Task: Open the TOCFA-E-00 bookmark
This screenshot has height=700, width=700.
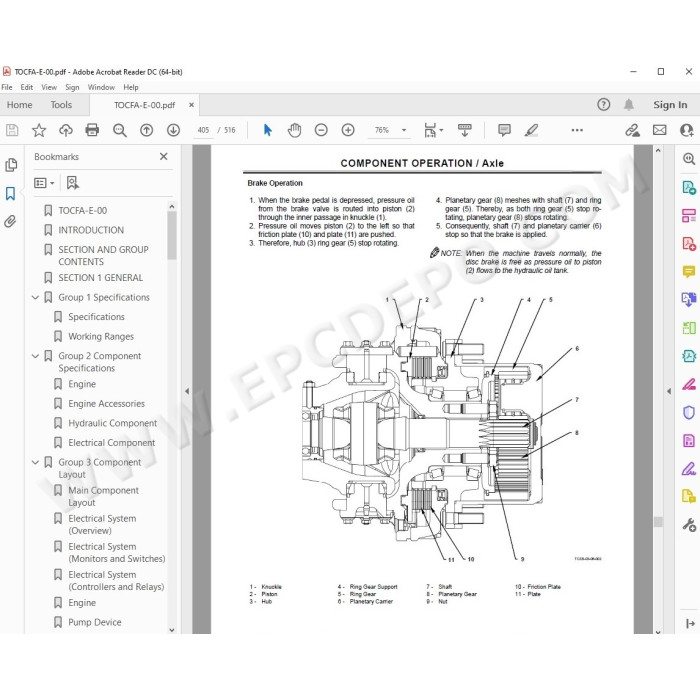Action: pos(83,211)
